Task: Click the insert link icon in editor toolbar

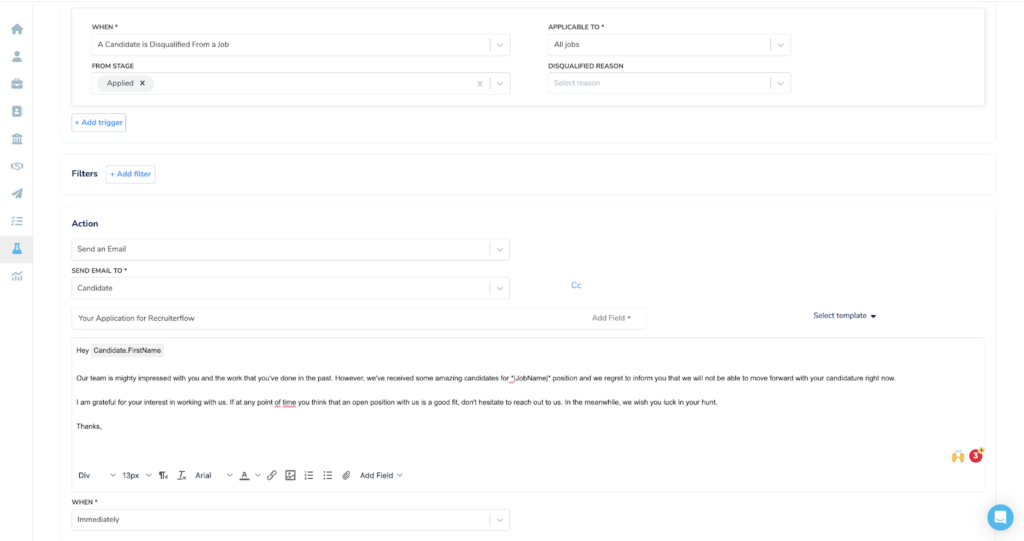Action: [x=272, y=476]
